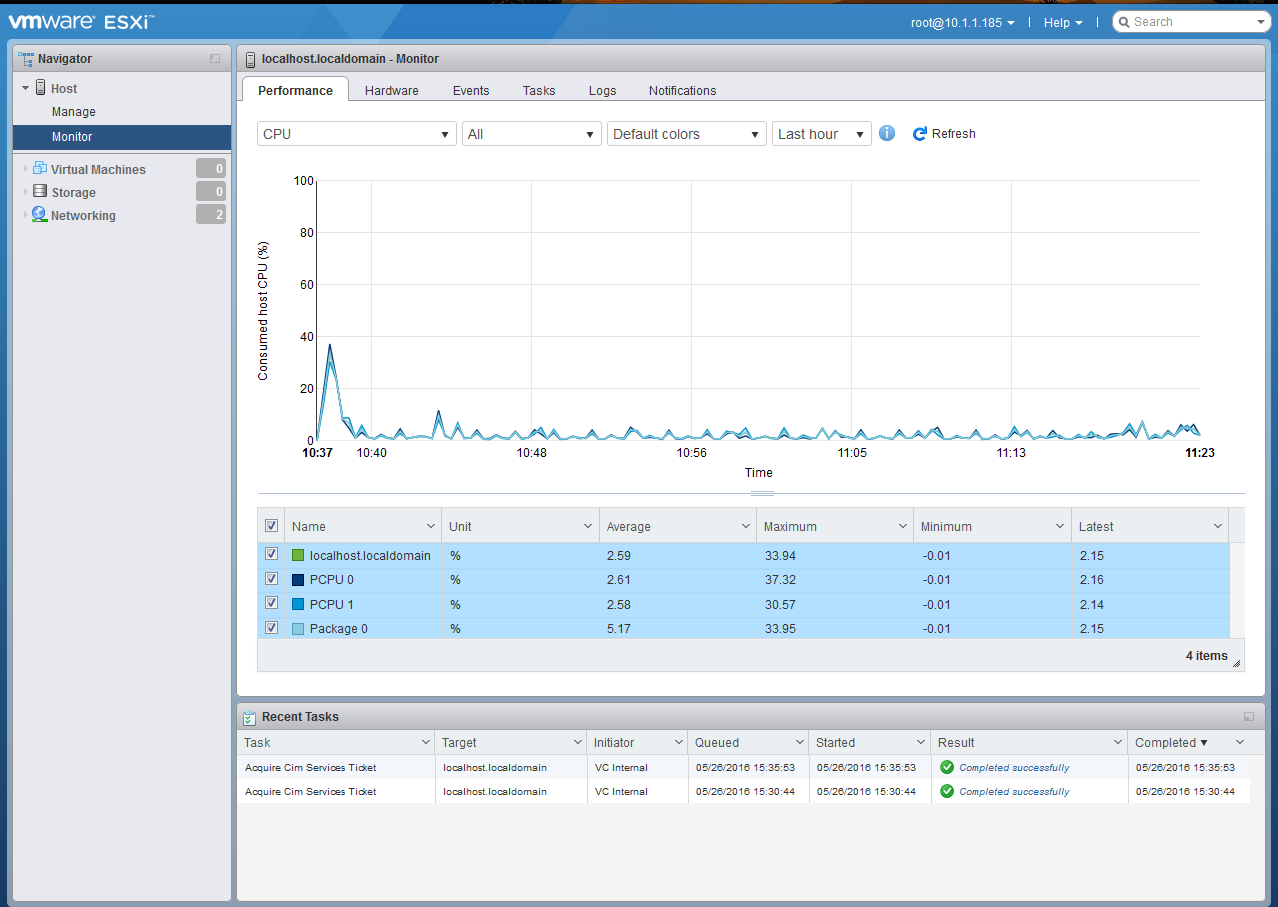
Task: Open the Events tab
Action: click(470, 90)
